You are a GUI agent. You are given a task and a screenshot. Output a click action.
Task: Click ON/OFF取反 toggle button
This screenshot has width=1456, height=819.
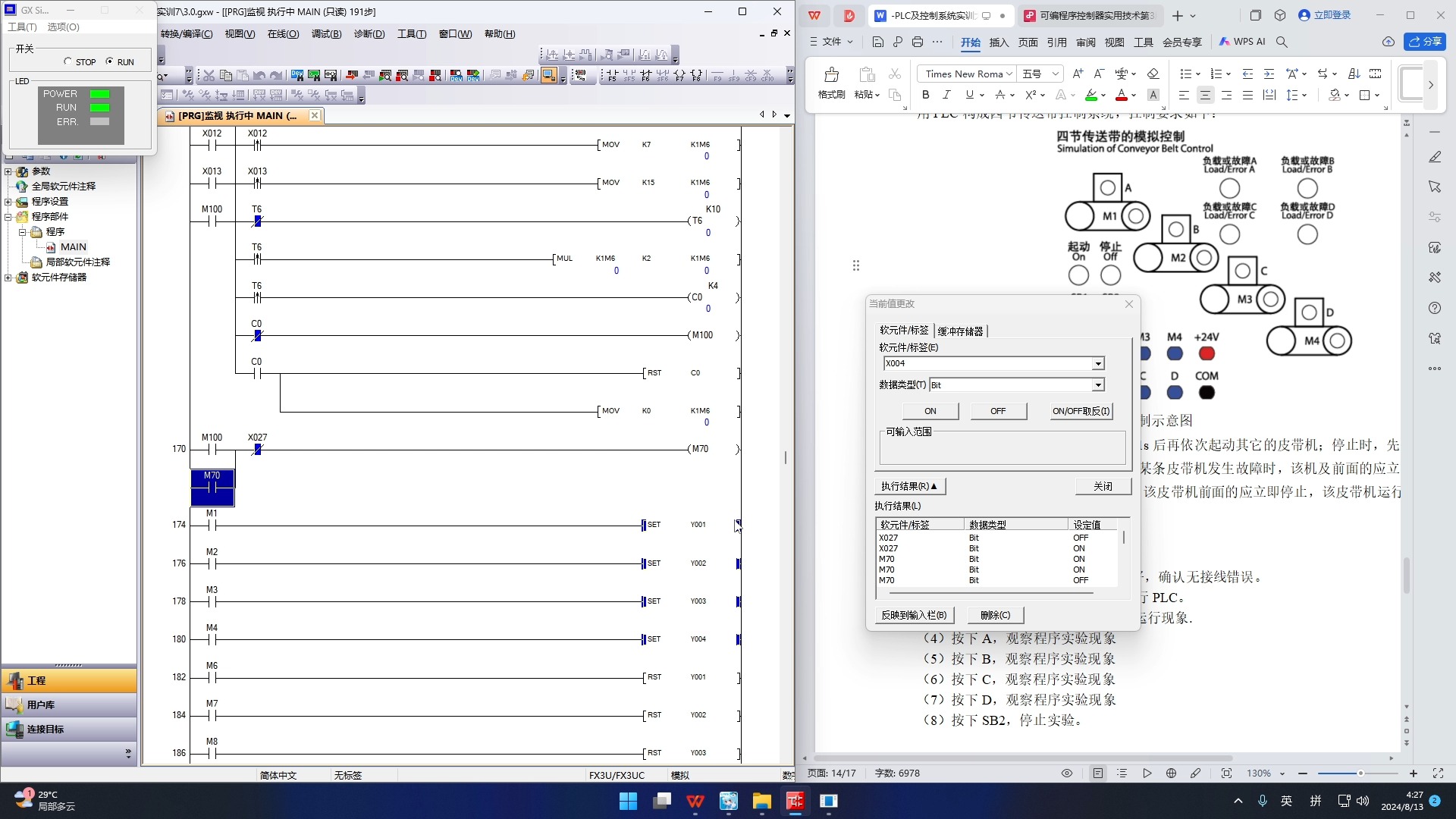coord(1081,411)
